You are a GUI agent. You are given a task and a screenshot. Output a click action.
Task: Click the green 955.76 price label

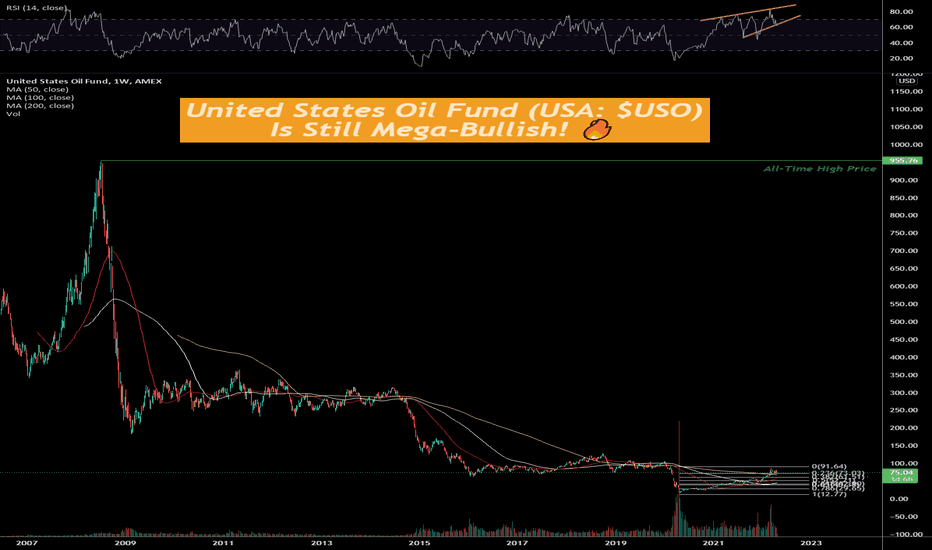[x=902, y=161]
